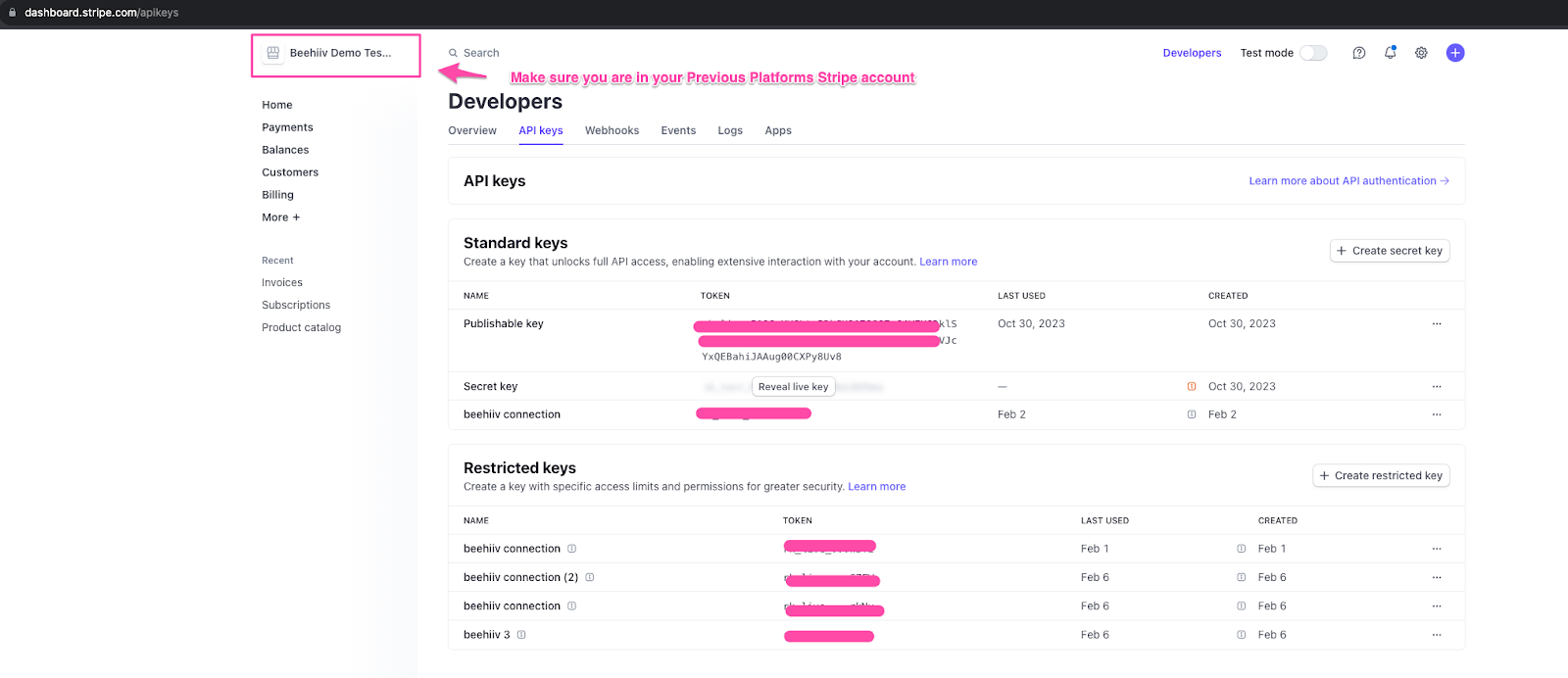Click the Secret key name
The image size is (1568, 678).
coord(490,387)
